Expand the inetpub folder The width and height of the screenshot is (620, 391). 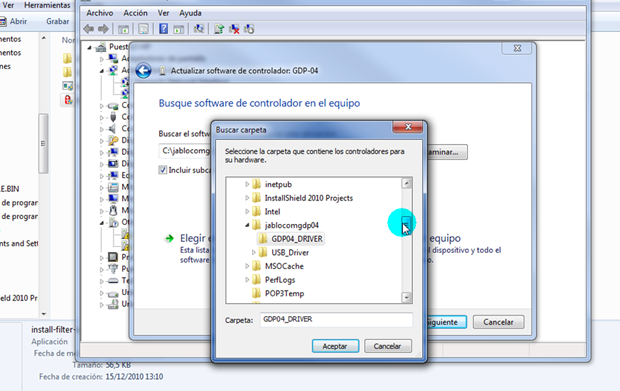[247, 184]
